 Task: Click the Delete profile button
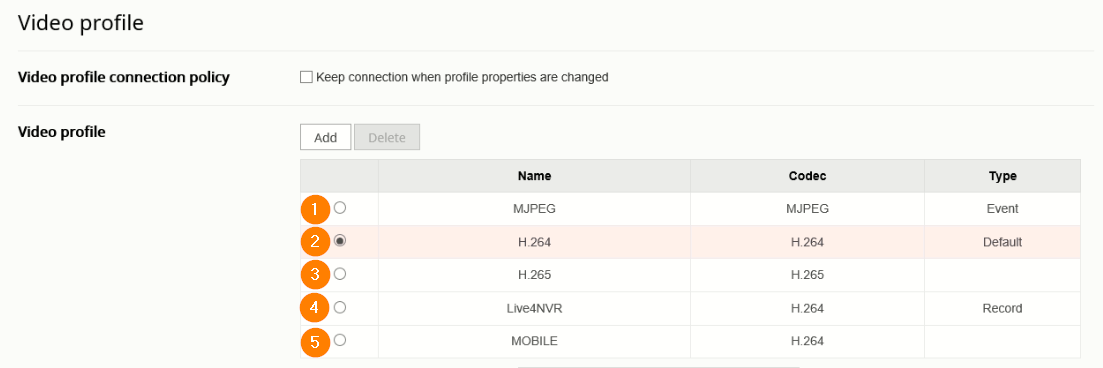pyautogui.click(x=387, y=137)
